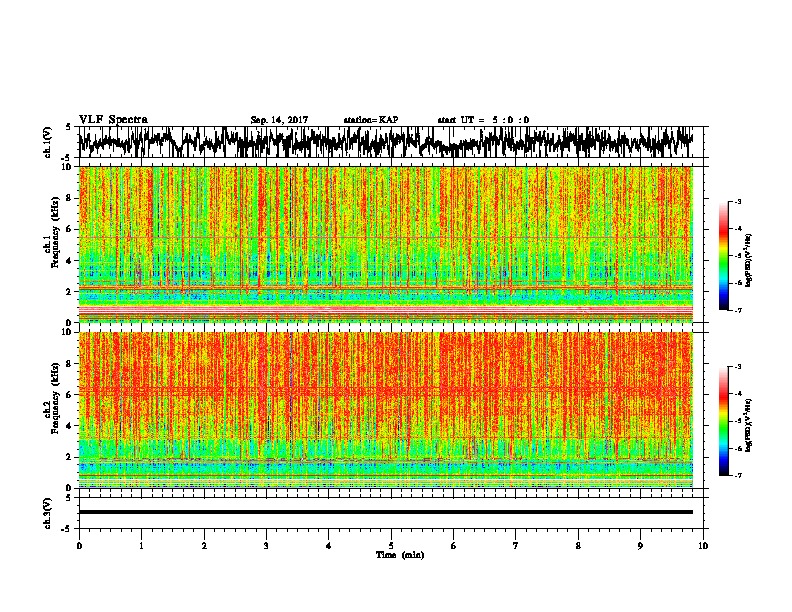The height and width of the screenshot is (612, 792).
Task: Click the "station=KAP" label
Action: [x=371, y=120]
